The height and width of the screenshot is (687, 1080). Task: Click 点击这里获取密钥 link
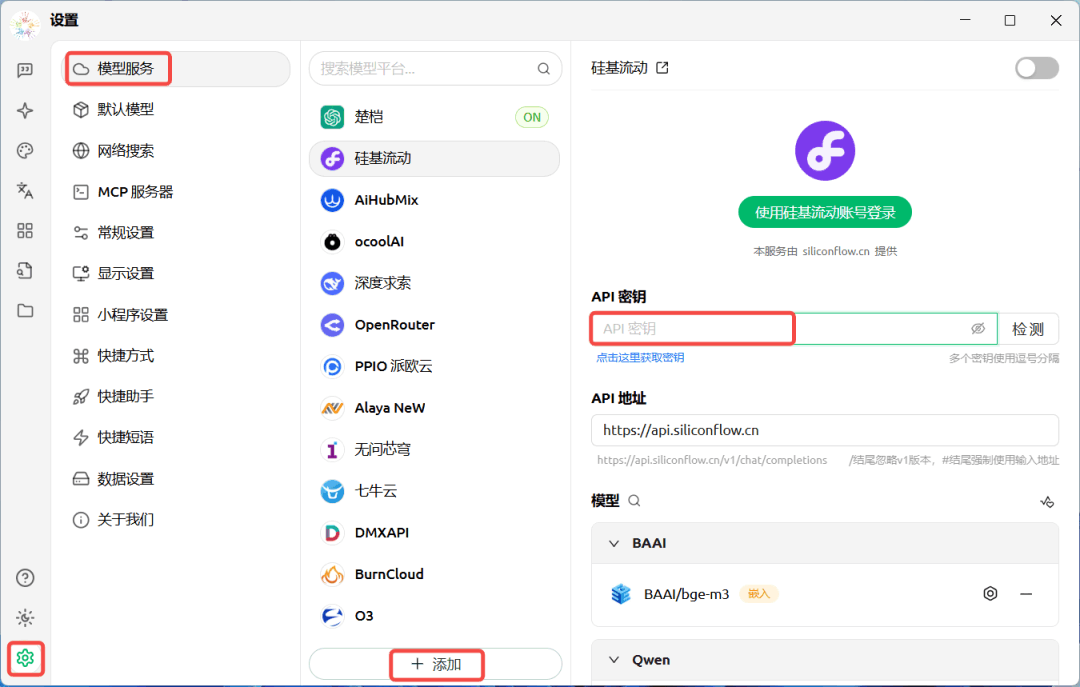(640, 358)
